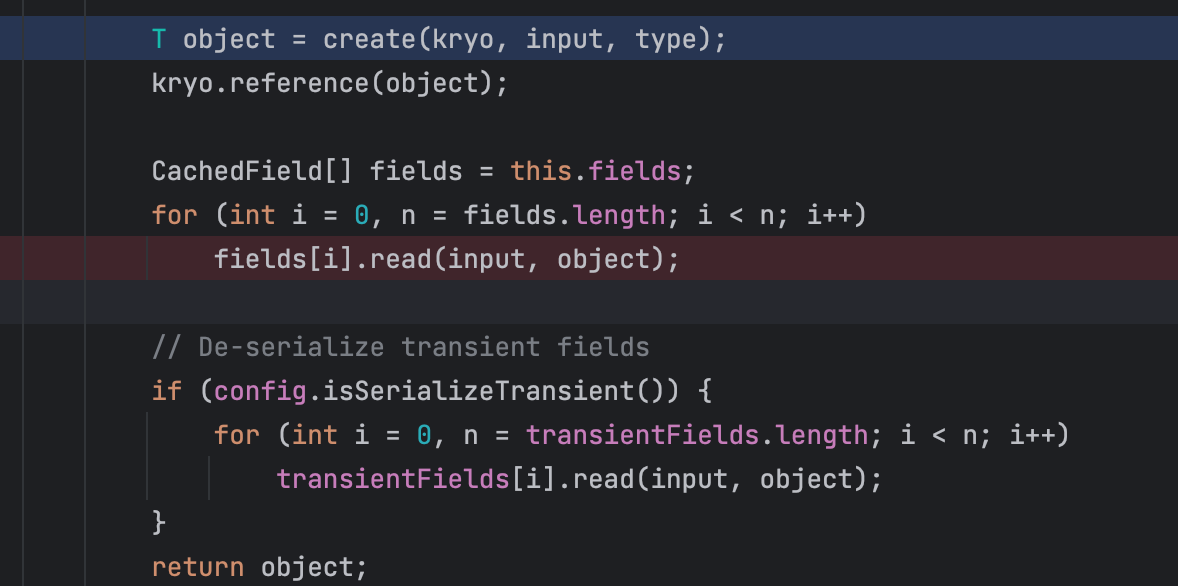This screenshot has width=1178, height=586.
Task: Click the 'this' keyword
Action: (541, 171)
